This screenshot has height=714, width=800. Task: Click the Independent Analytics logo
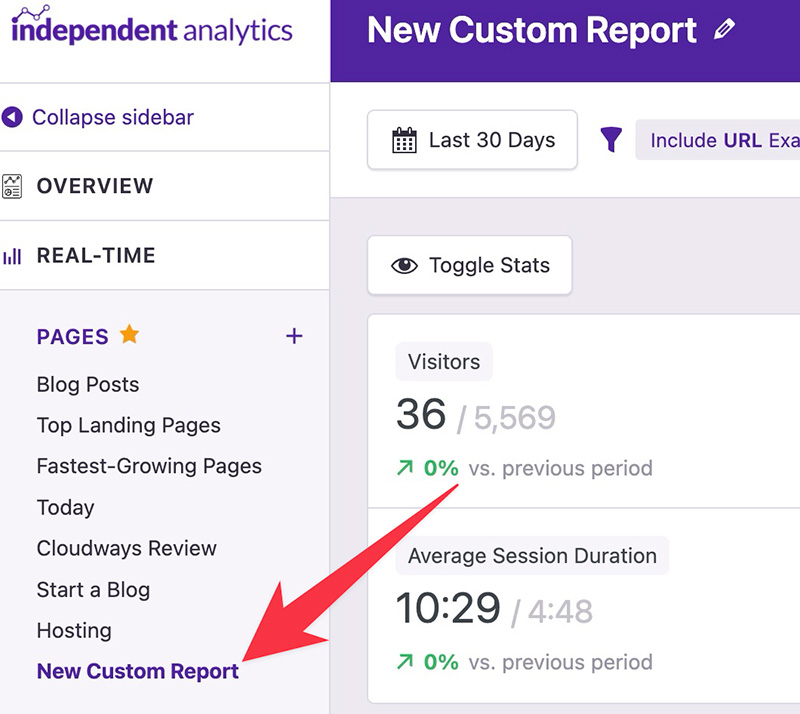coord(152,27)
